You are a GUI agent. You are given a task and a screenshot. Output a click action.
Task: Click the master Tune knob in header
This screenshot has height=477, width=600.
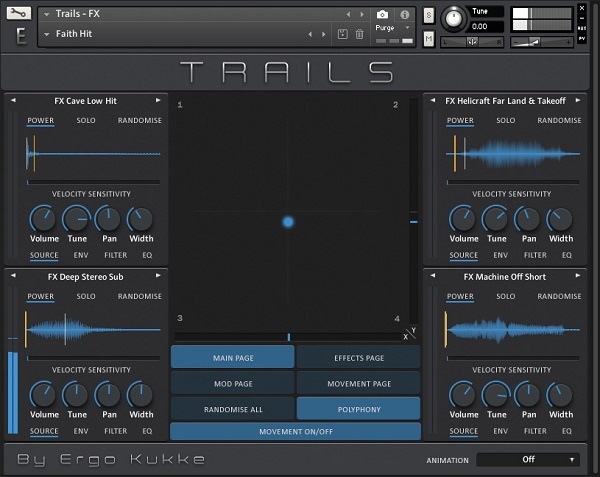454,18
